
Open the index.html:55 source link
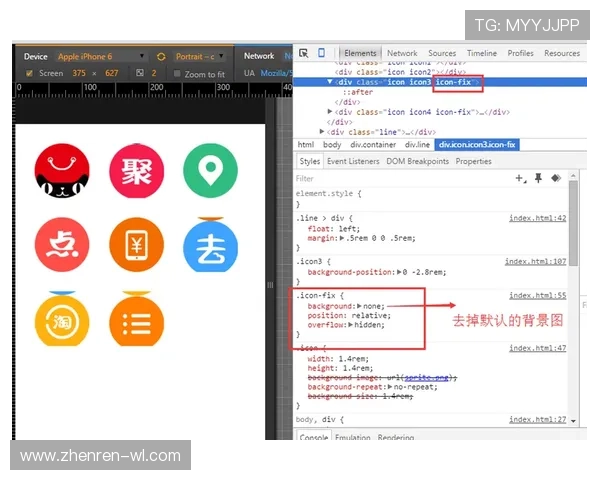[537, 296]
